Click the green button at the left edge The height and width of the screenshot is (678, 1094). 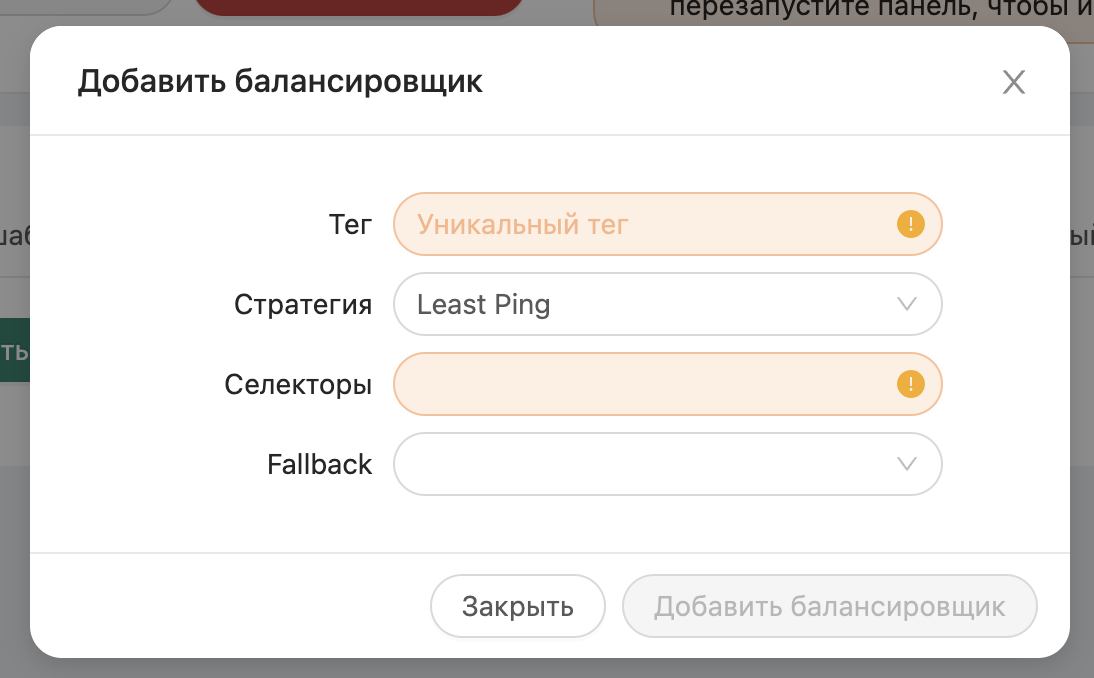click(x=15, y=350)
